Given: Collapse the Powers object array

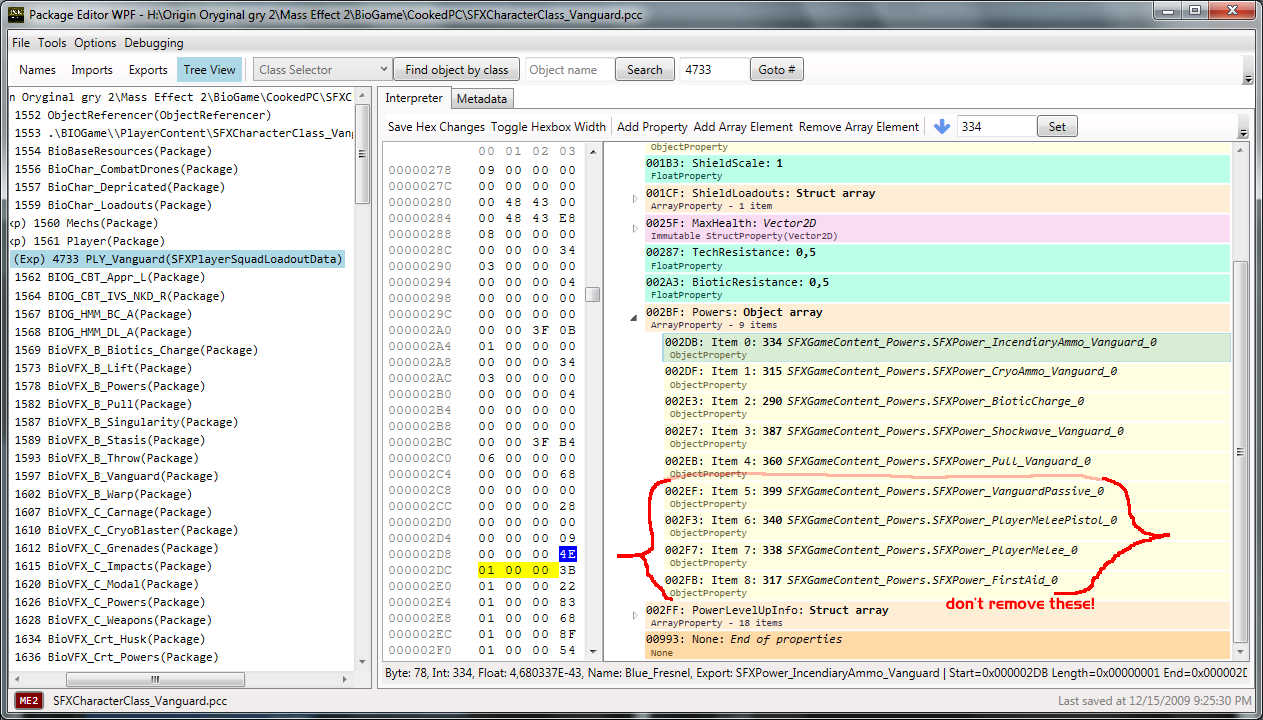Looking at the screenshot, I should 635,318.
